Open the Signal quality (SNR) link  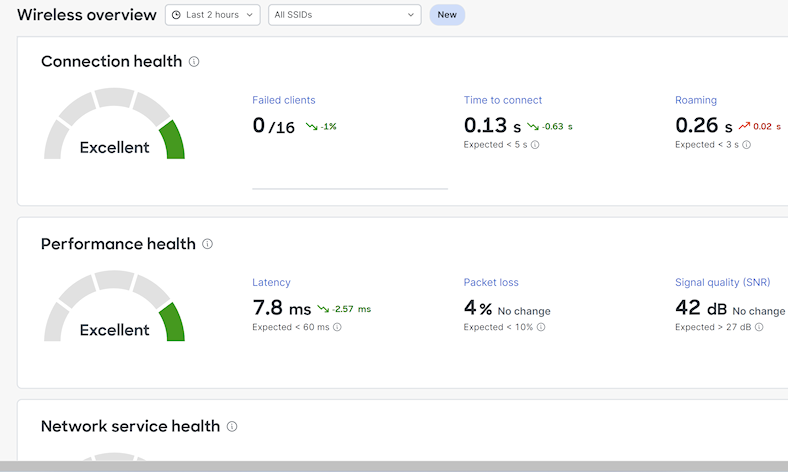point(723,282)
